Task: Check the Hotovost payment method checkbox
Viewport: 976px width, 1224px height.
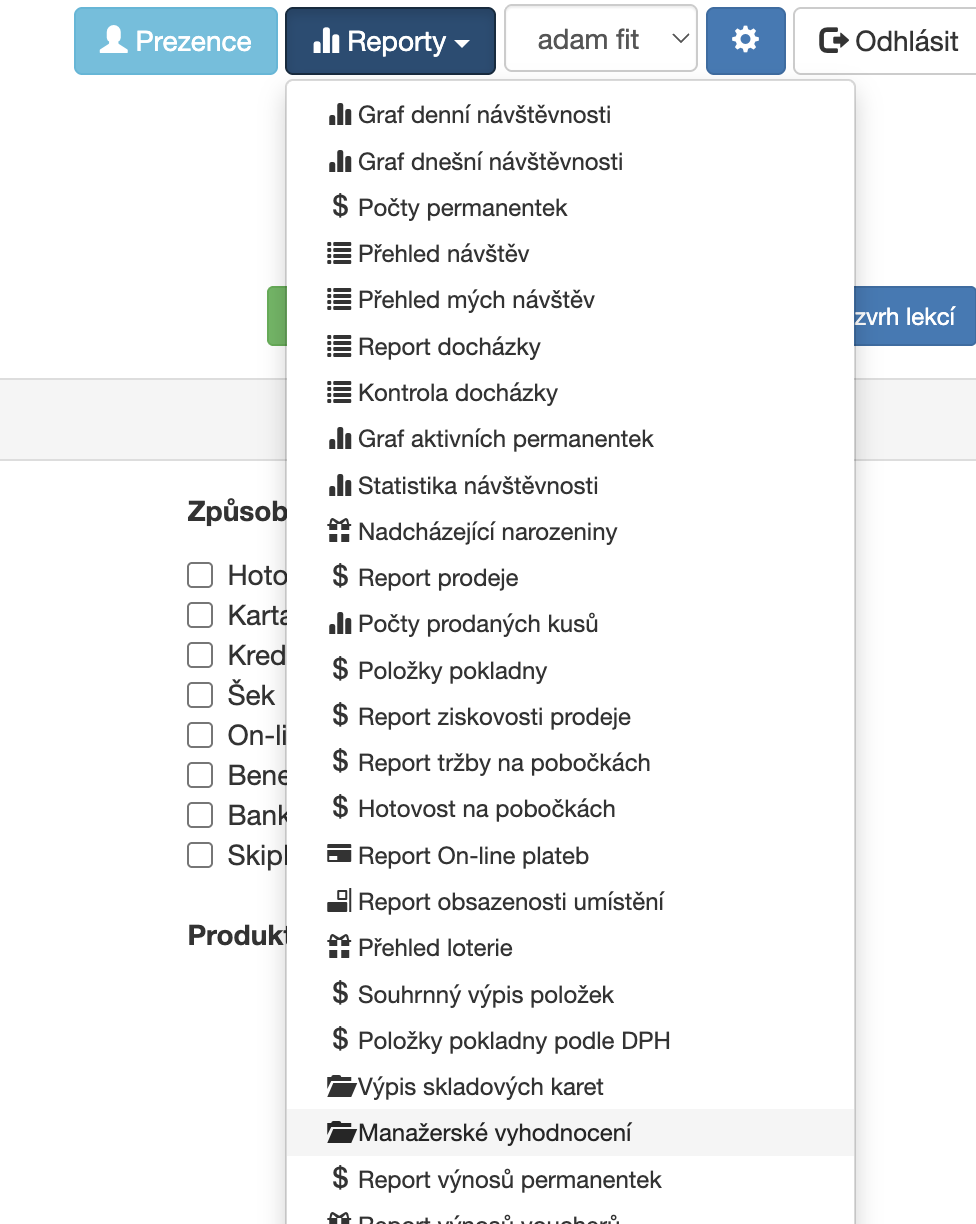Action: click(x=200, y=575)
